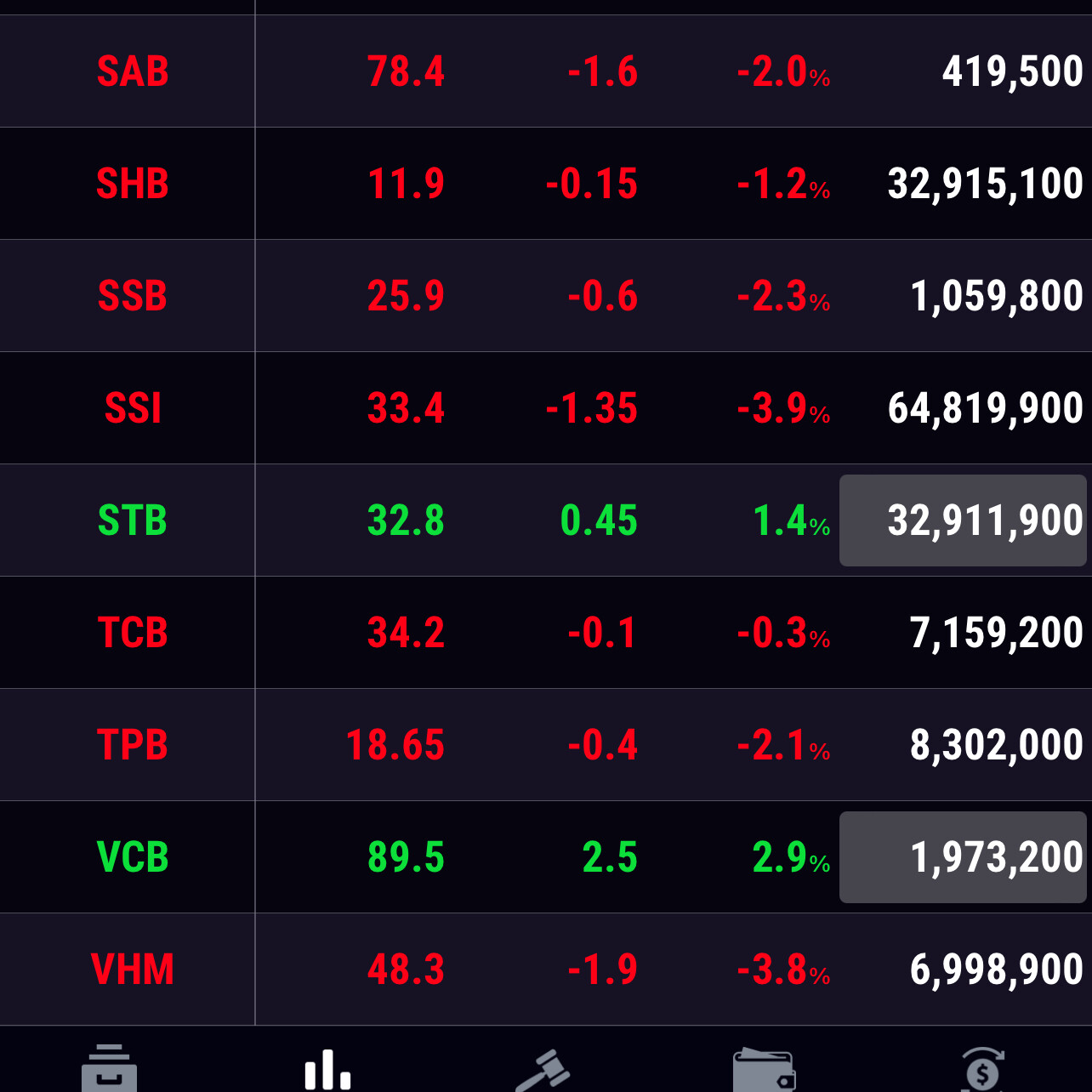This screenshot has height=1092, width=1092.
Task: Select the SAB stock symbol
Action: [133, 71]
